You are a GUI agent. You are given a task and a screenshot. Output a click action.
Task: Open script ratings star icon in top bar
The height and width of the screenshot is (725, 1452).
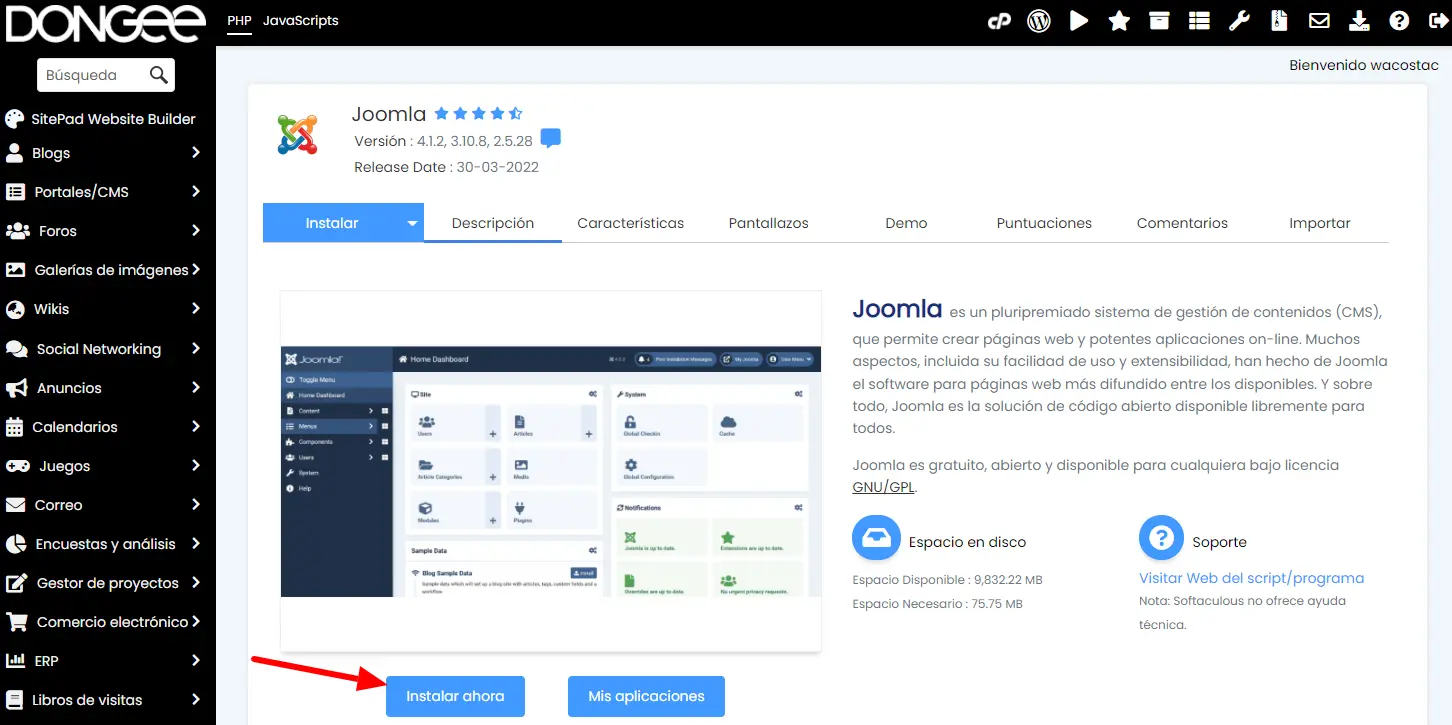[x=1119, y=21]
